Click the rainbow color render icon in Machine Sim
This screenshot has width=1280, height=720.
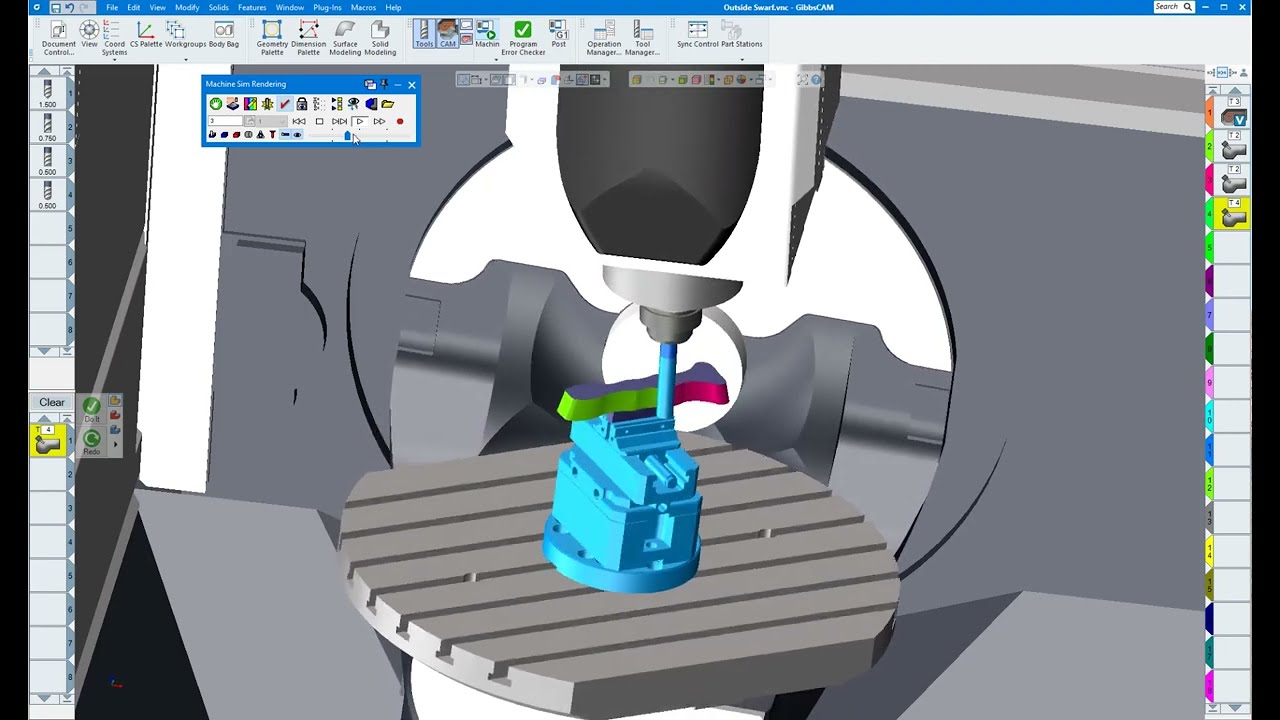pyautogui.click(x=250, y=104)
